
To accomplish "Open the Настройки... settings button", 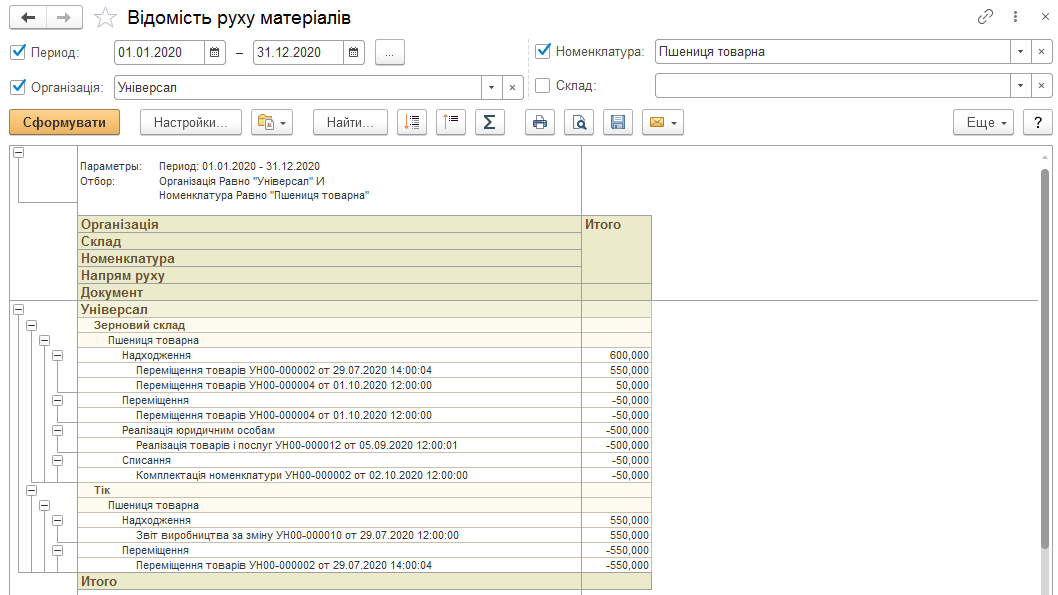I will (x=191, y=122).
